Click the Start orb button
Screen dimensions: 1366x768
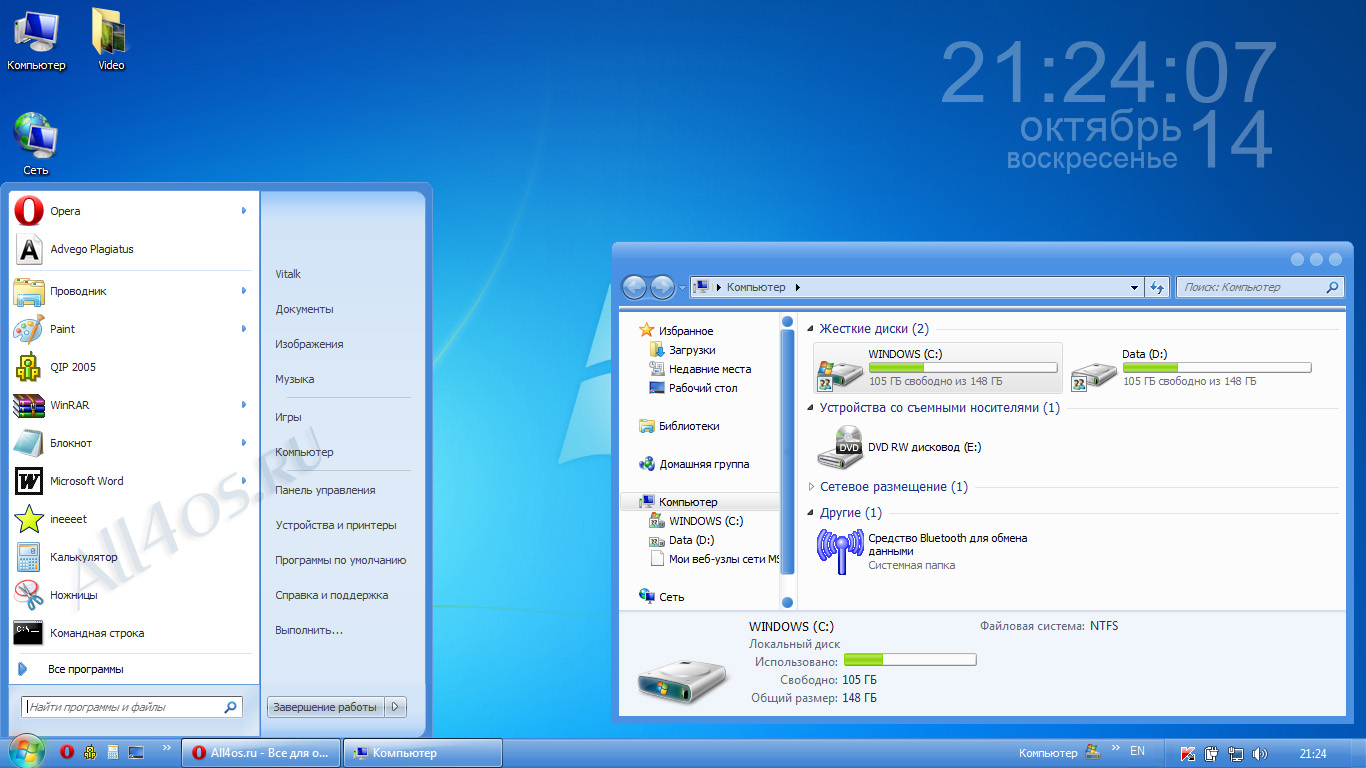(26, 752)
